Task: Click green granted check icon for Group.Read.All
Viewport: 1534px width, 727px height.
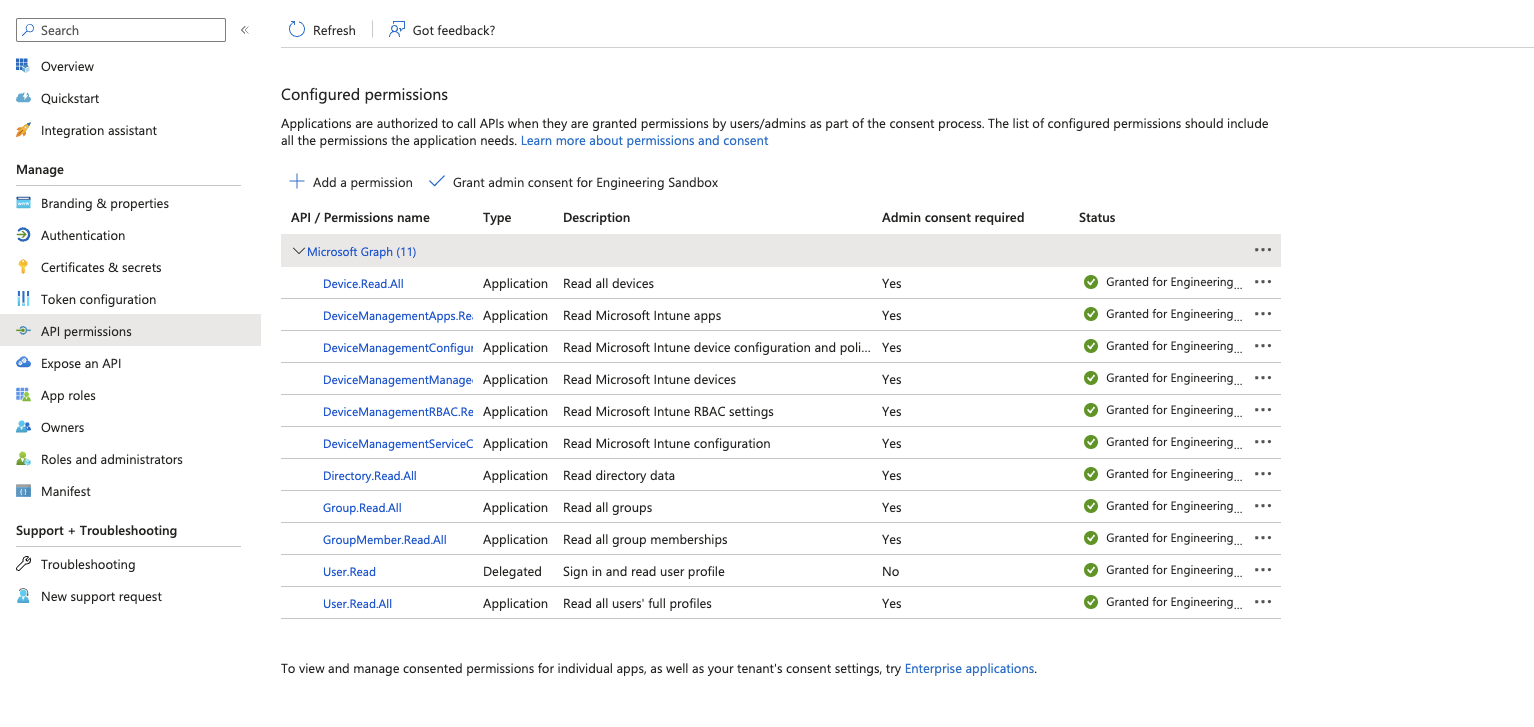Action: [x=1091, y=506]
